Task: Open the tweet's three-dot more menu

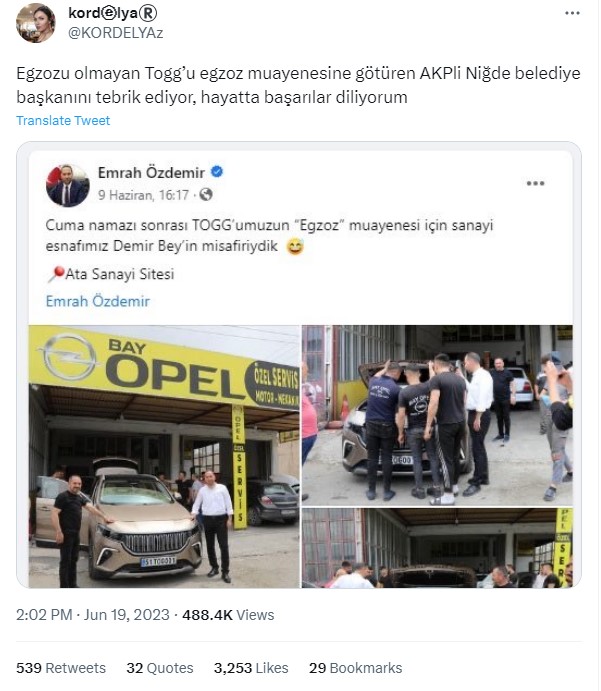Action: pos(572,13)
